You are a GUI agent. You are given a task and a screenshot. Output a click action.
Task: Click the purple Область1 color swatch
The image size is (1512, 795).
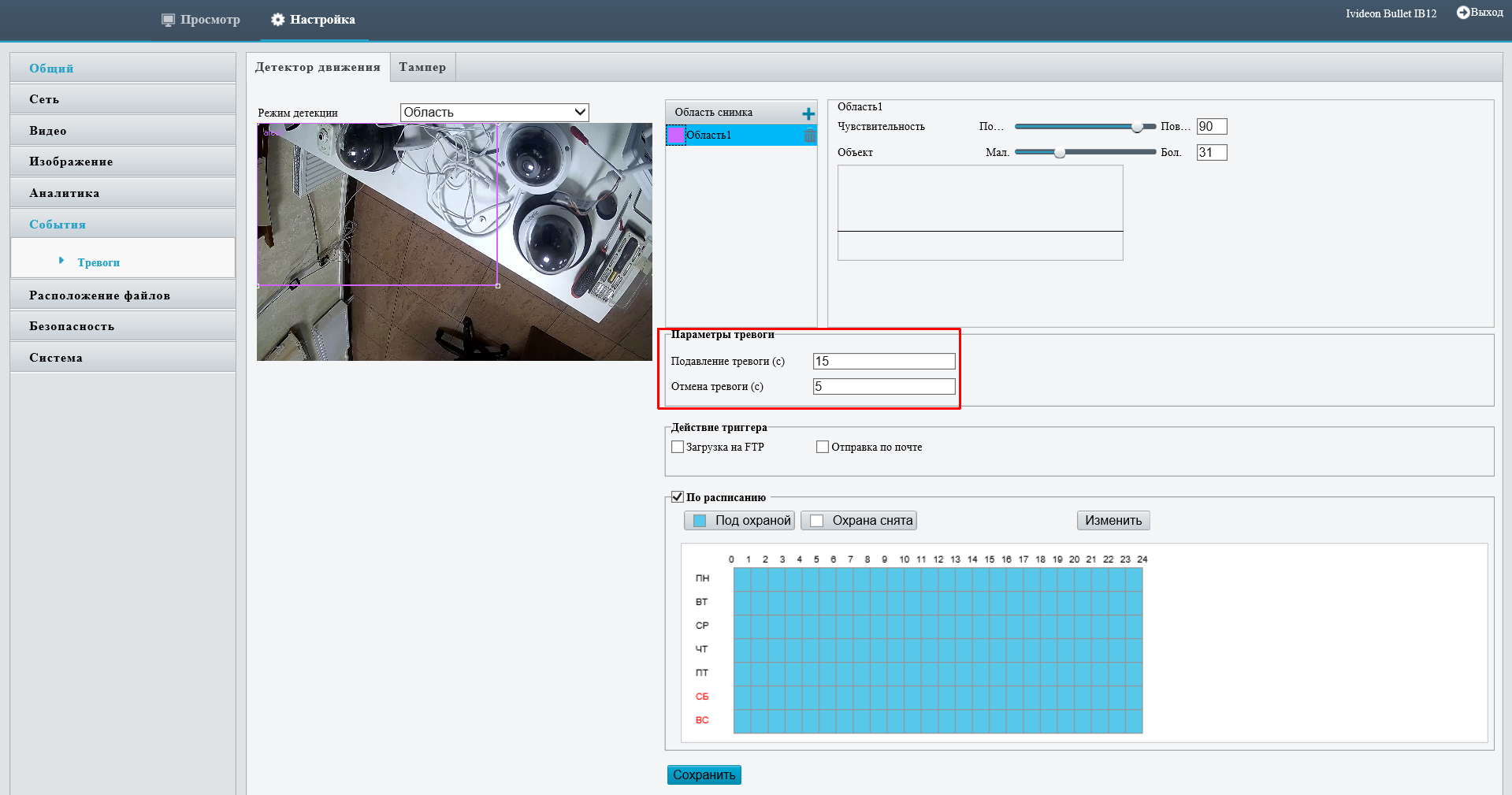676,136
